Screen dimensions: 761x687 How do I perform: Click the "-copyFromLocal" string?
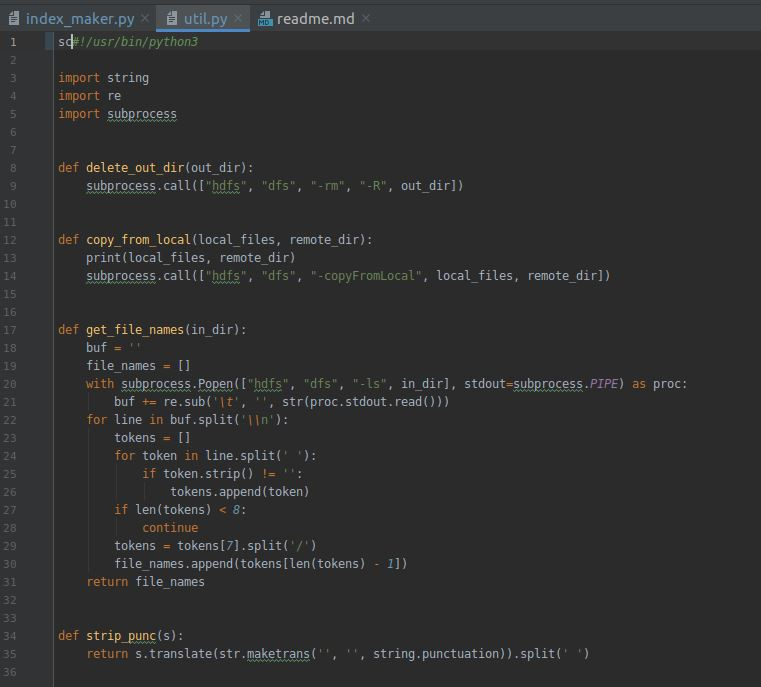(x=366, y=276)
